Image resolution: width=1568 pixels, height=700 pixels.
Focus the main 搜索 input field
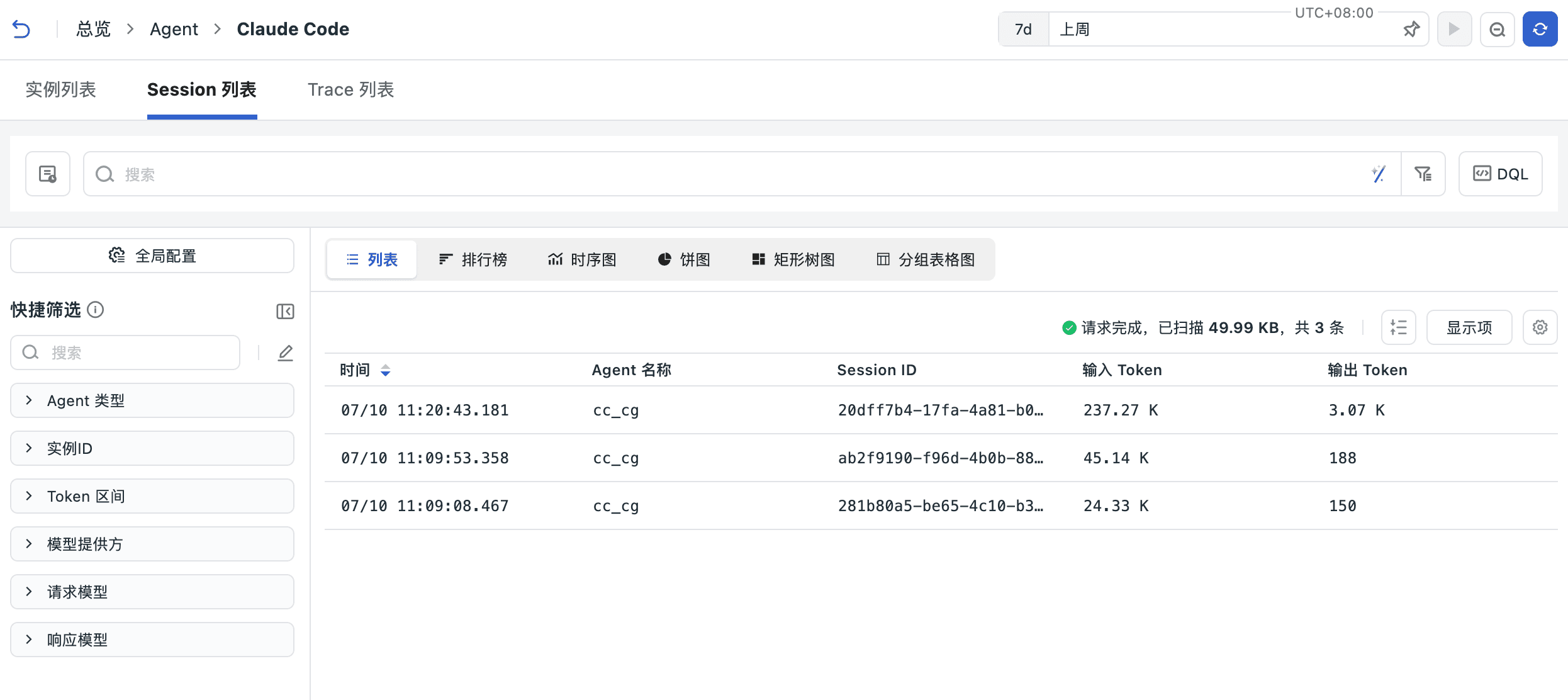click(x=742, y=174)
